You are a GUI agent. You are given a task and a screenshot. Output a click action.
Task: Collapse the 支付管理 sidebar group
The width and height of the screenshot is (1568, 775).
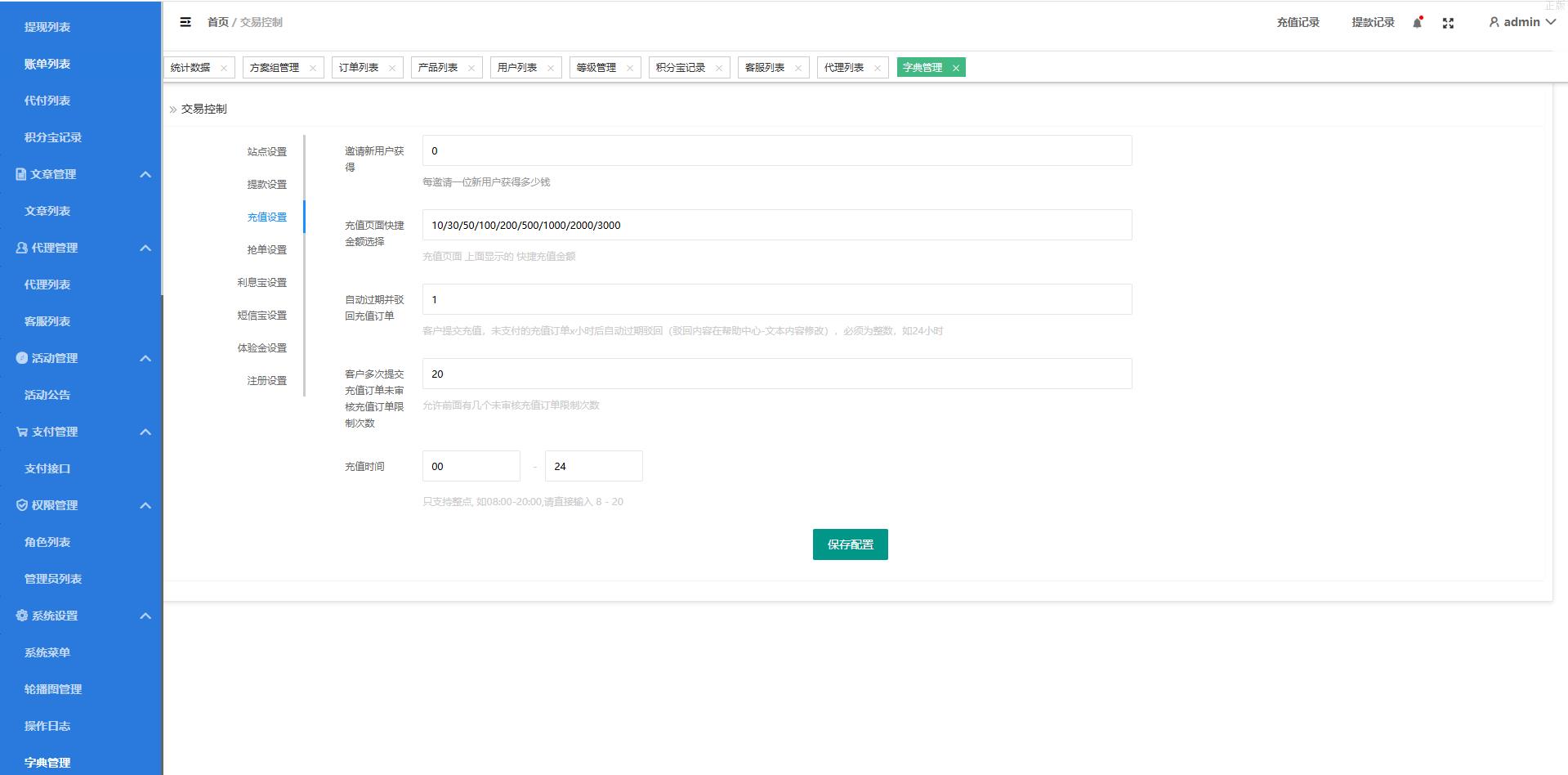[x=145, y=432]
